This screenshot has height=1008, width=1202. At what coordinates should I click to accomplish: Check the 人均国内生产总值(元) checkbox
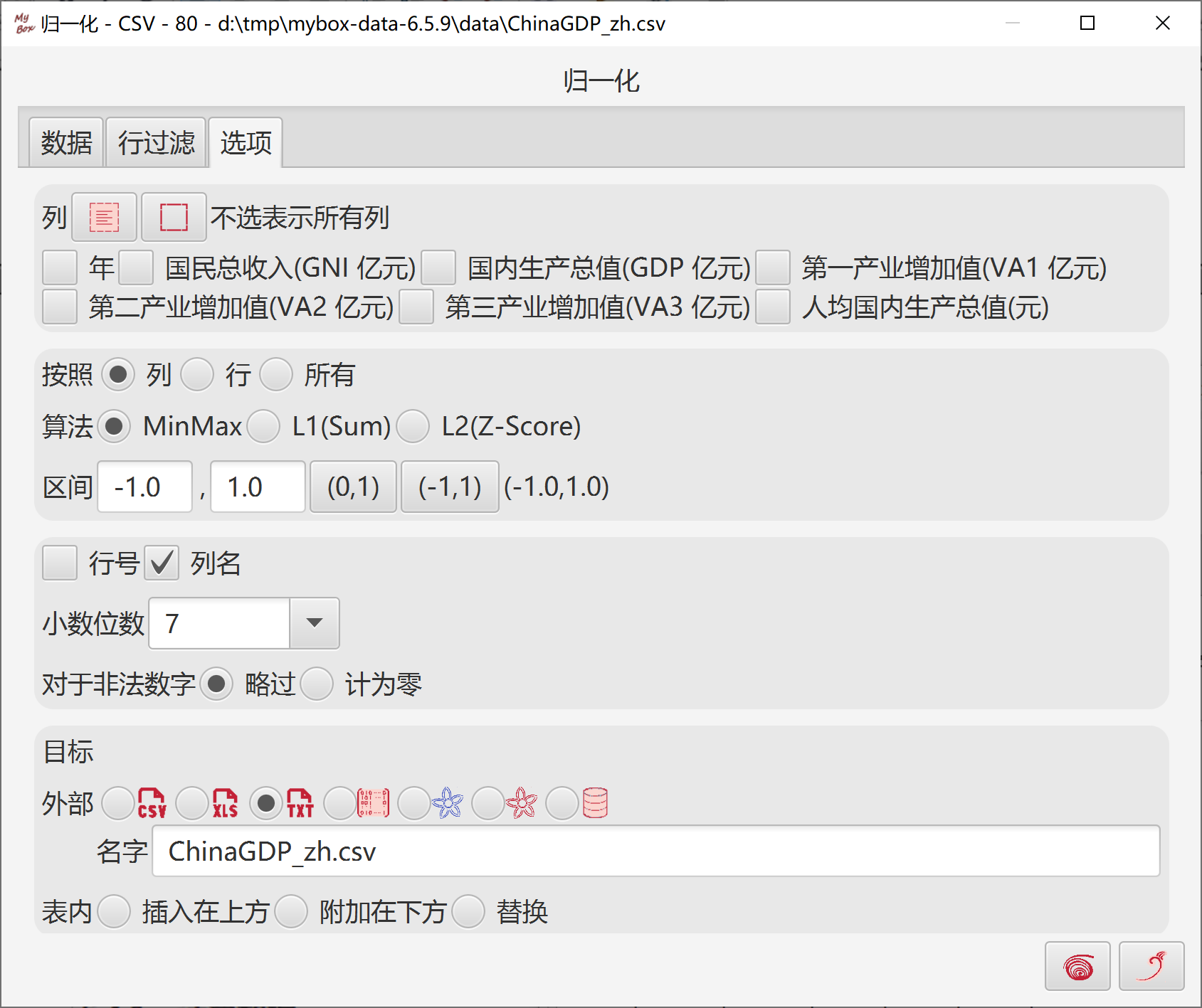coord(773,307)
